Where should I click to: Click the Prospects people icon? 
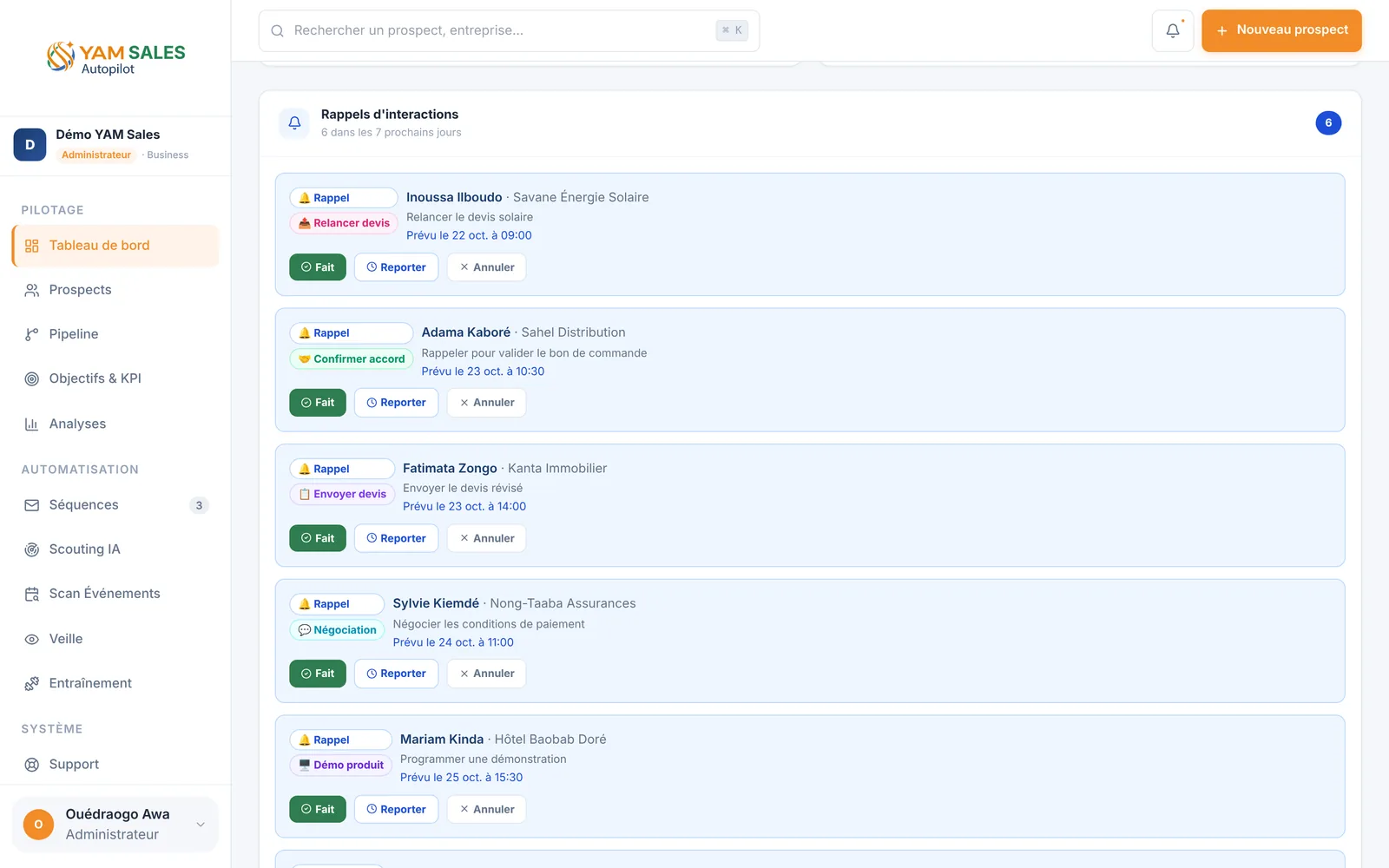coord(32,290)
